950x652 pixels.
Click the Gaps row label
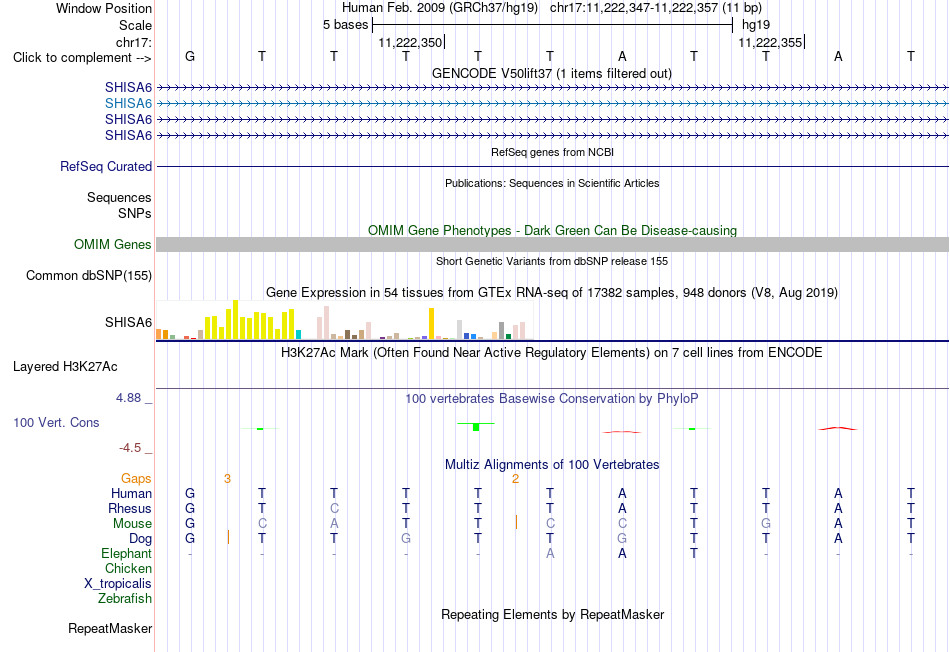(136, 479)
